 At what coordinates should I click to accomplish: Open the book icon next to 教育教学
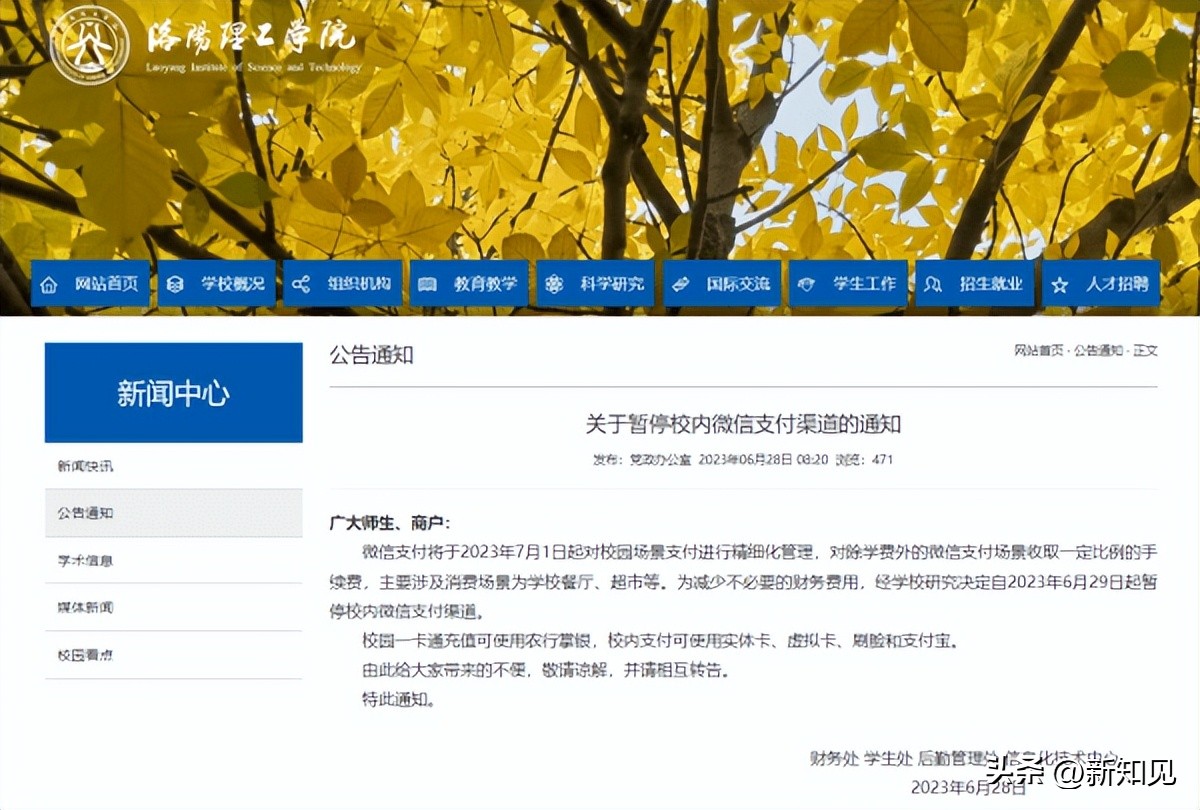(x=428, y=284)
